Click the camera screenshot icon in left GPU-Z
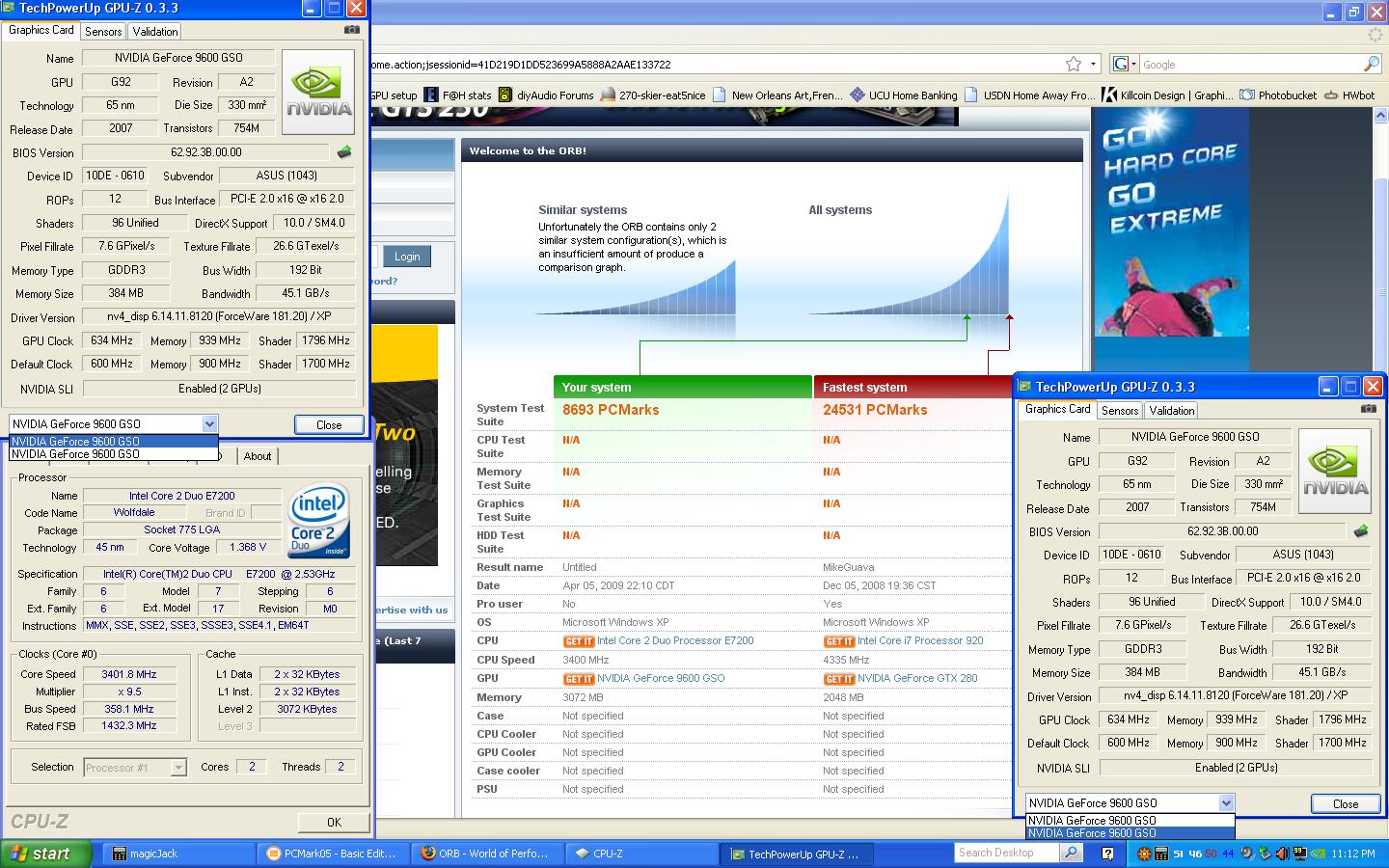 coord(352,30)
